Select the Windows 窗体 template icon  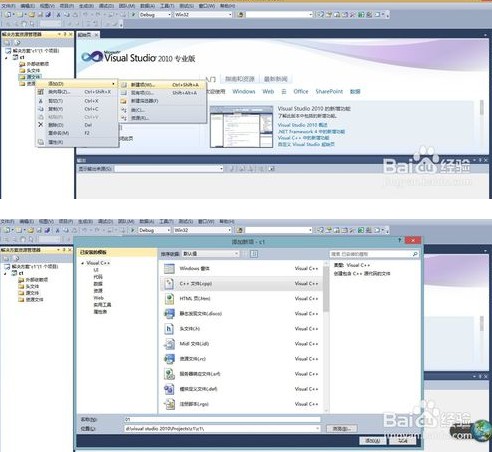click(x=169, y=269)
